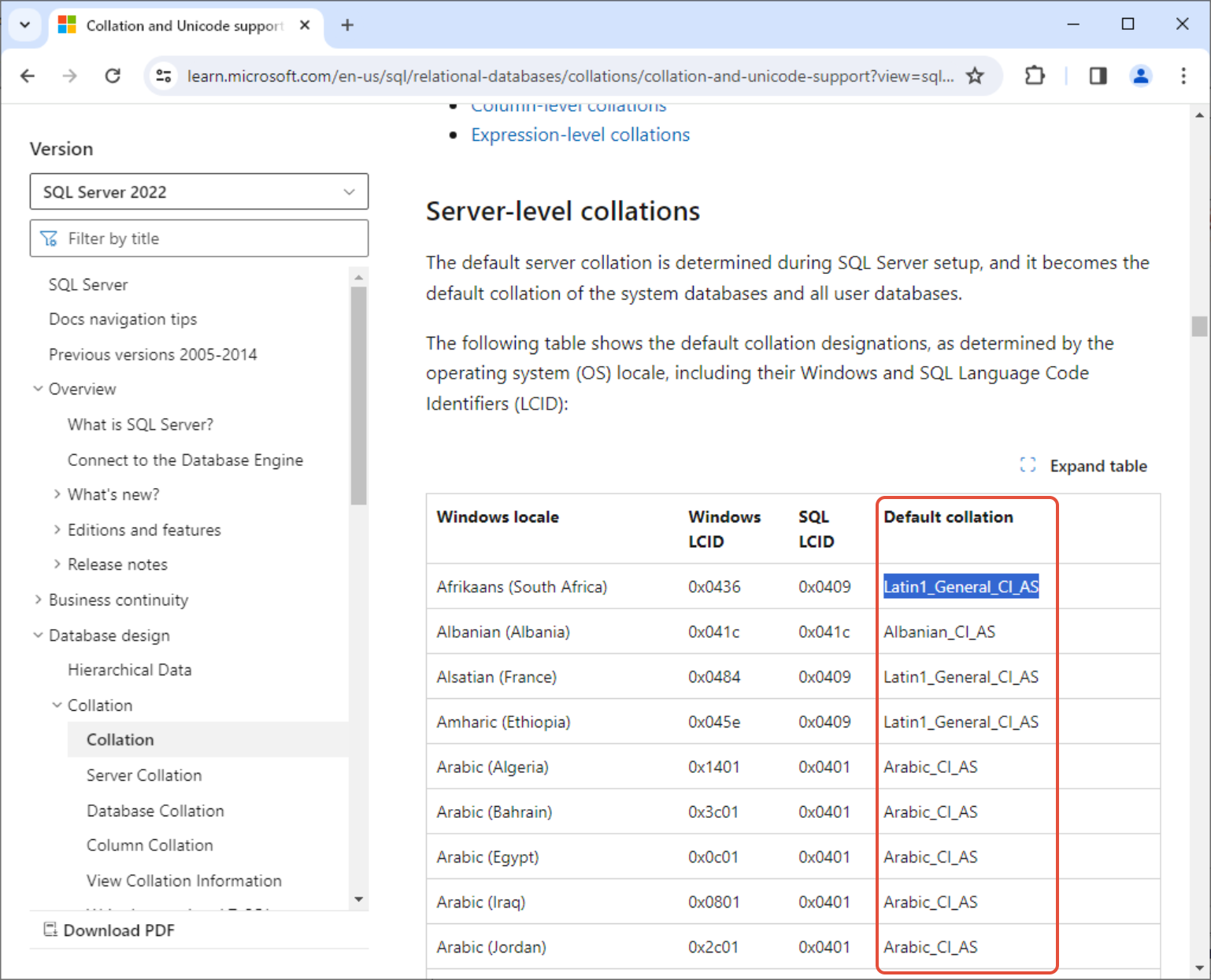Viewport: 1211px width, 980px height.
Task: Open a new tab with plus button
Action: [347, 25]
